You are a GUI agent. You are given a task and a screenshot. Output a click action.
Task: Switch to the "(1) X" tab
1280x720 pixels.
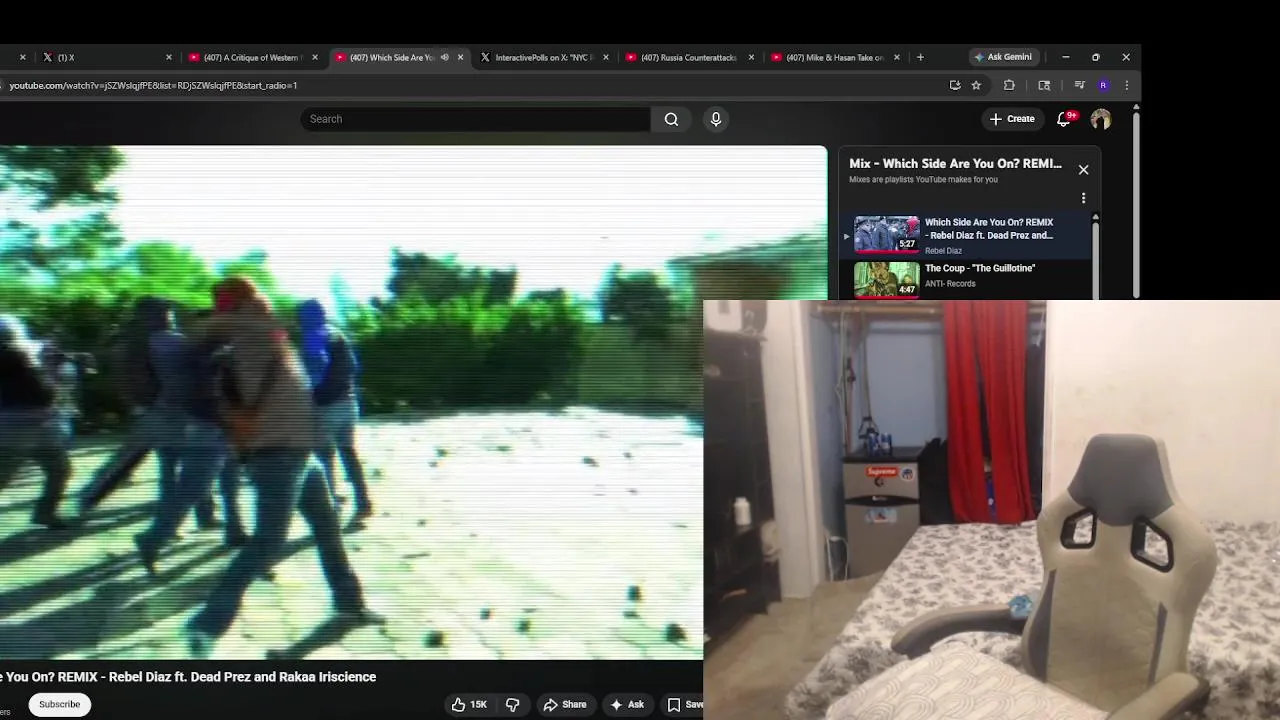point(105,57)
